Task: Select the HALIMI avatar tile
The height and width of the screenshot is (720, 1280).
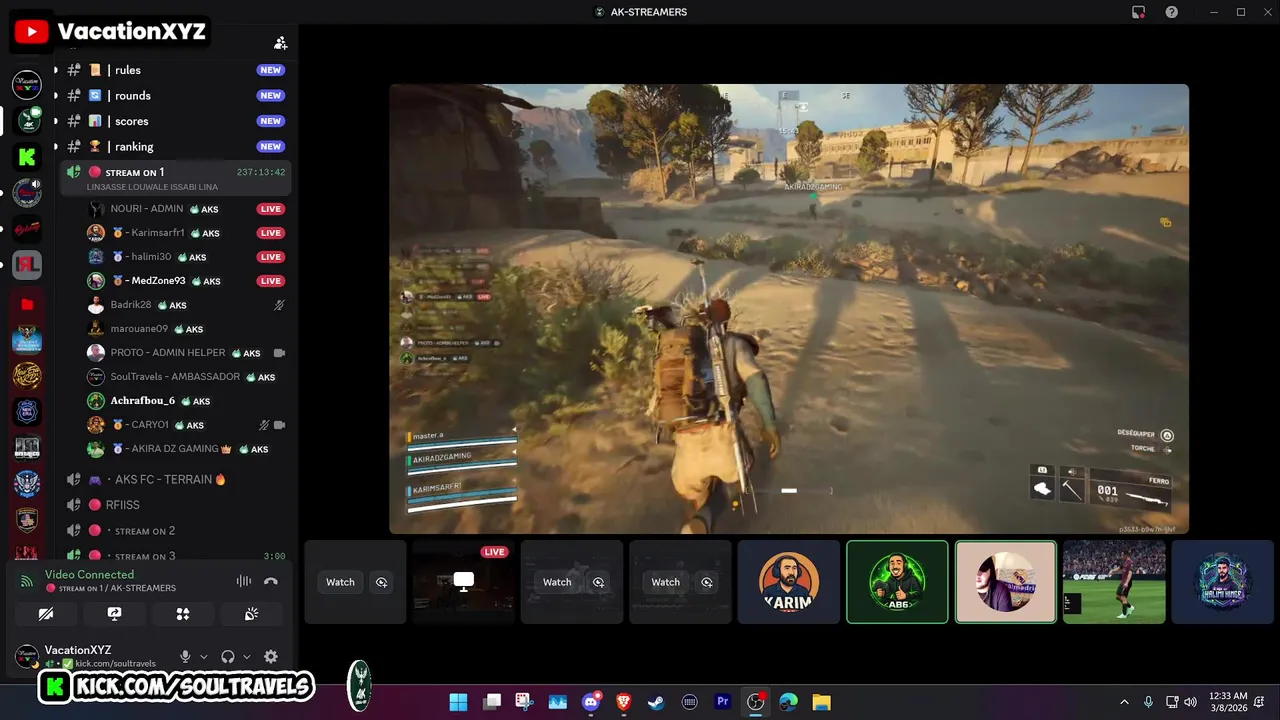Action: [1222, 582]
